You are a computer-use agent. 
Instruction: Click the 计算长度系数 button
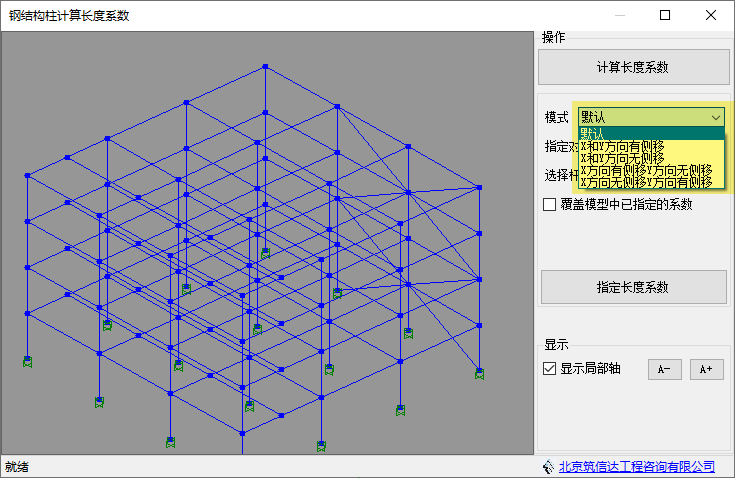(x=633, y=67)
